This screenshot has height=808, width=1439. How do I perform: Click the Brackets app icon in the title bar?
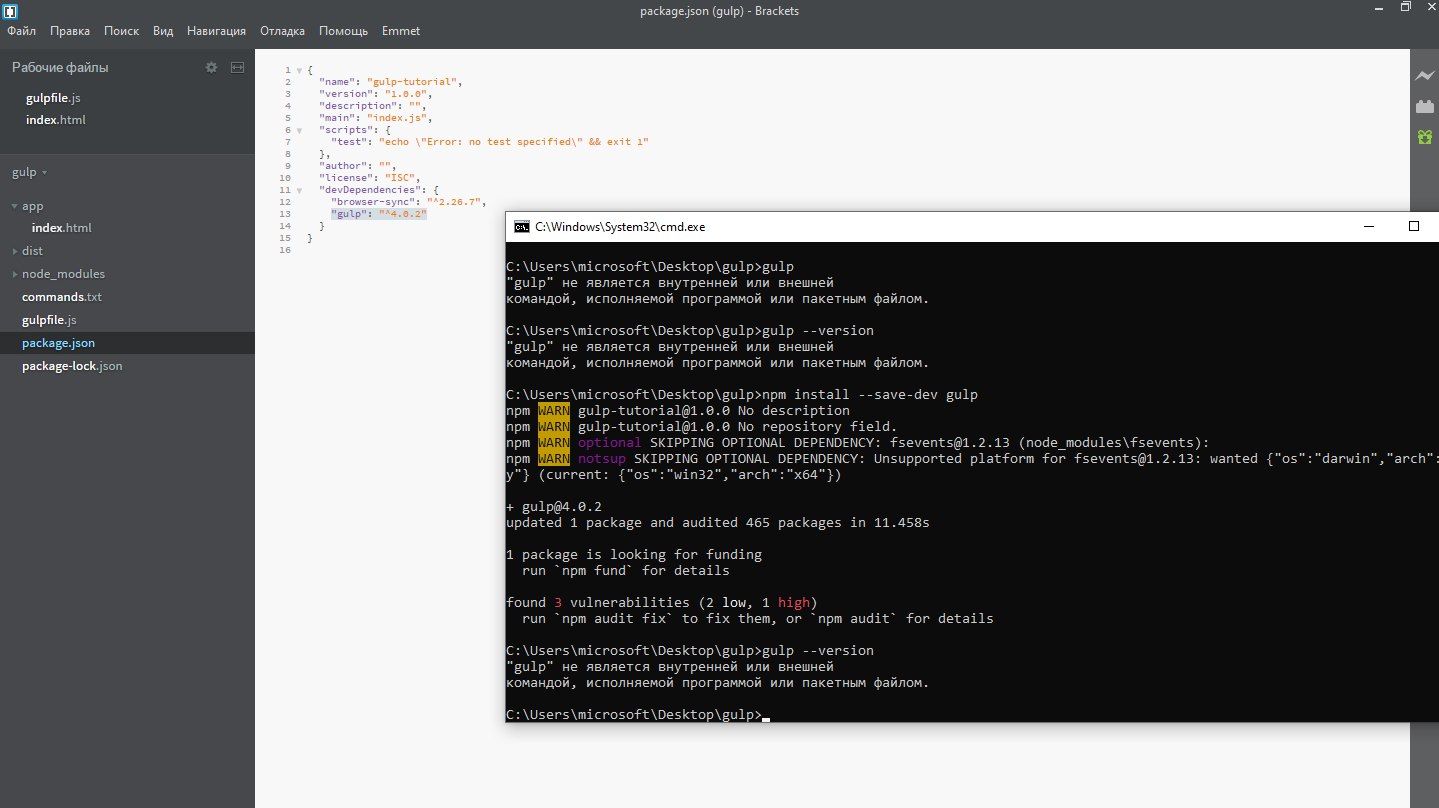point(9,11)
